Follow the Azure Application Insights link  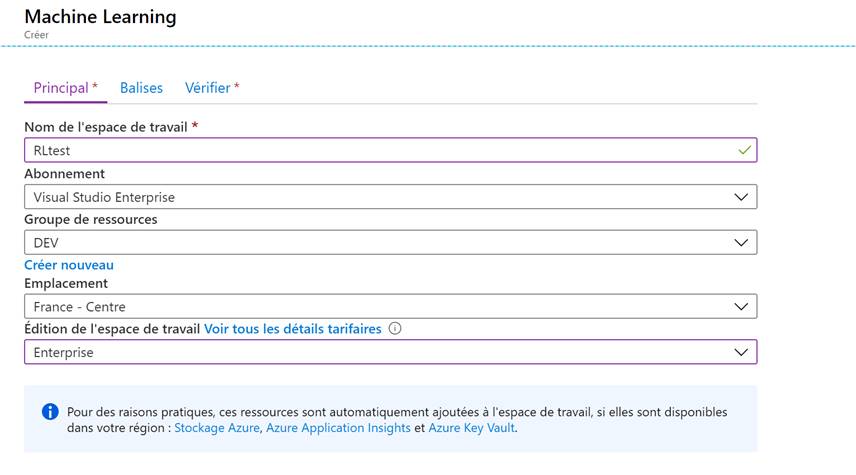tap(338, 428)
